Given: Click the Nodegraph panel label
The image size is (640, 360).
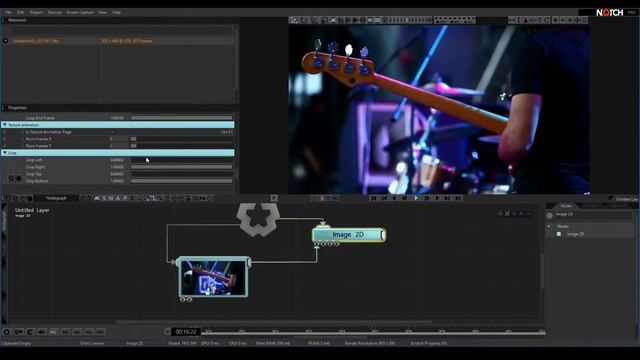Looking at the screenshot, I should pos(56,198).
